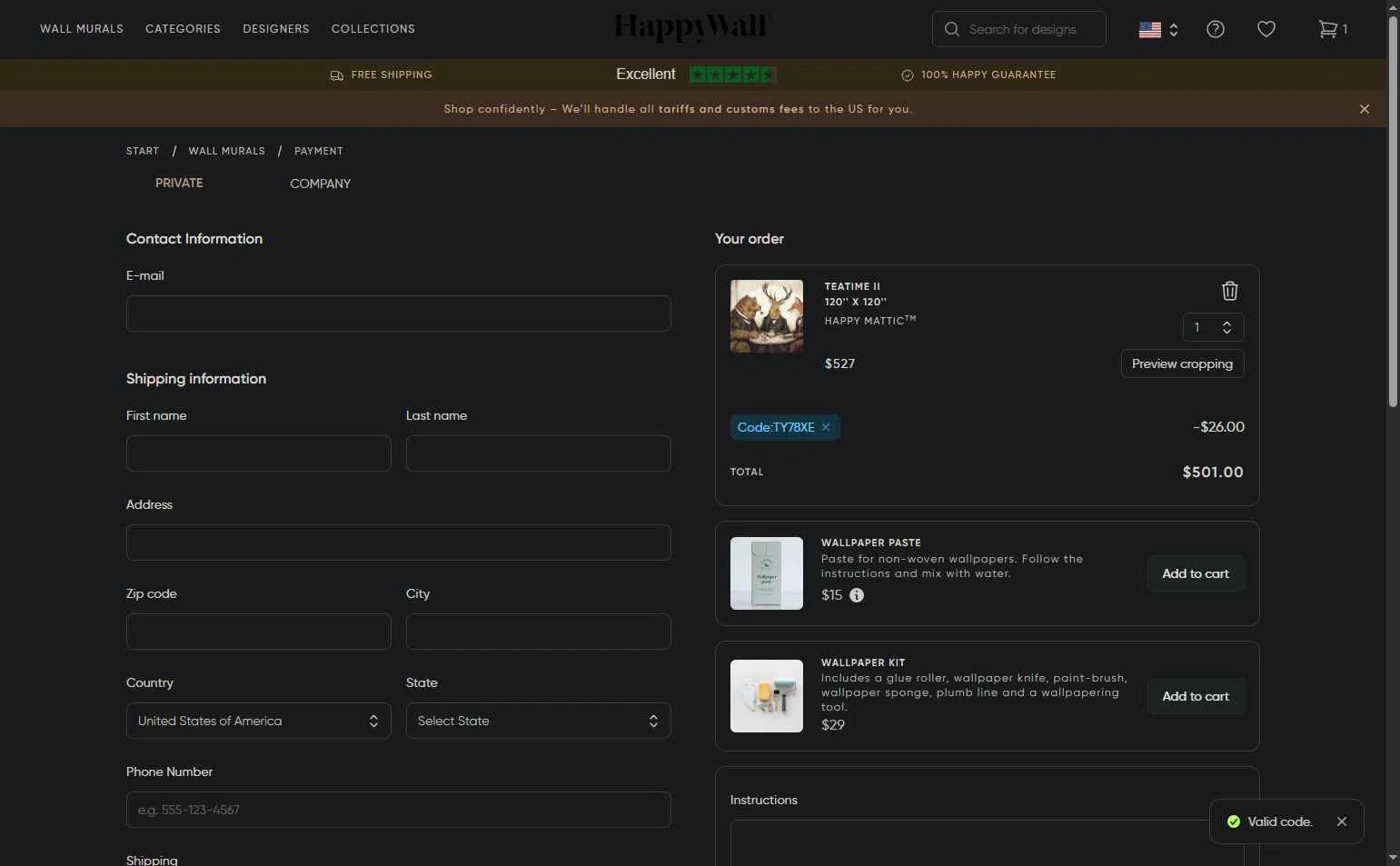Screen dimensions: 1400x866
Task: Click the Teatime II product thumbnail
Action: click(x=766, y=316)
